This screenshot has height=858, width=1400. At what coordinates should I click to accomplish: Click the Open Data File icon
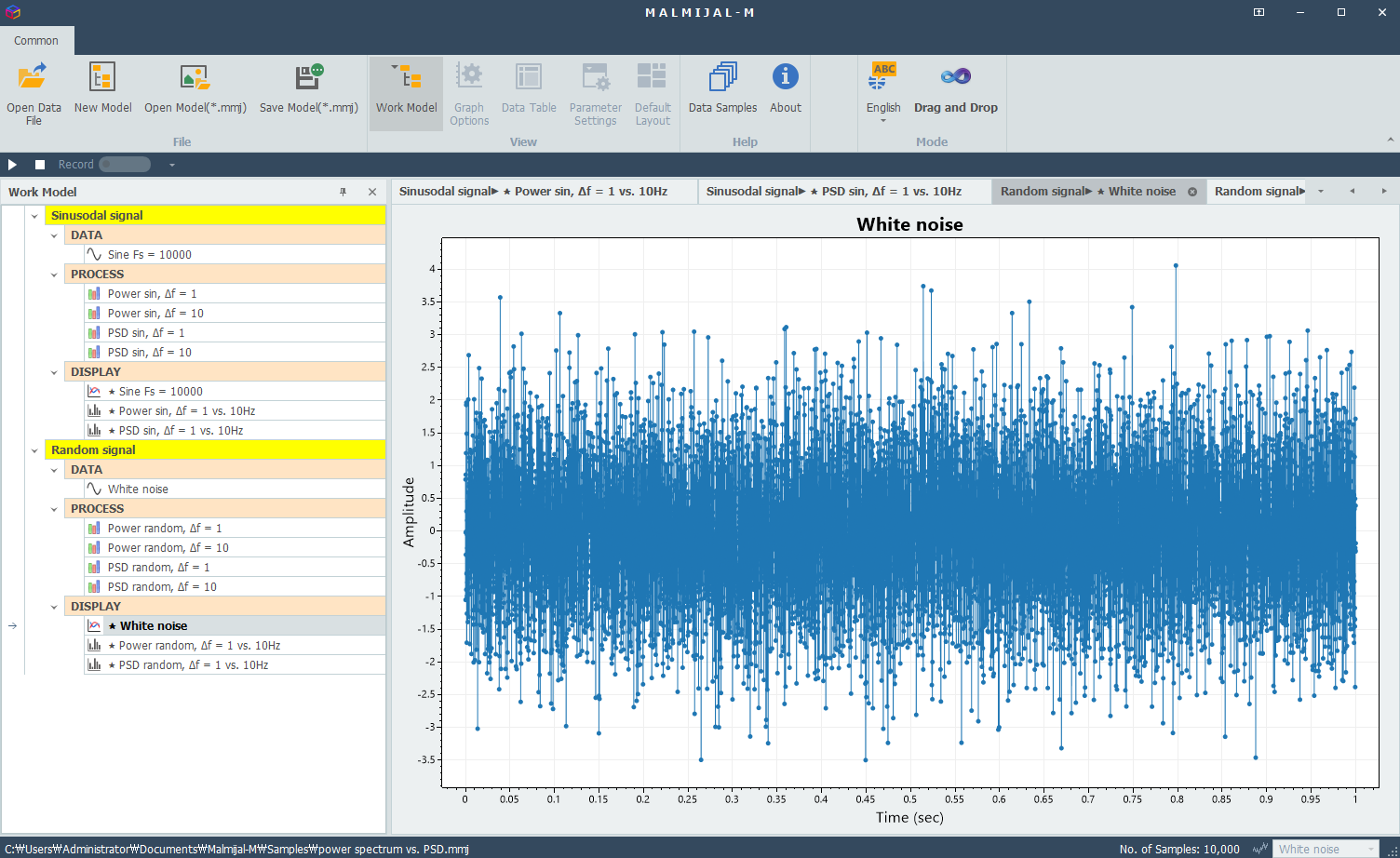click(34, 76)
